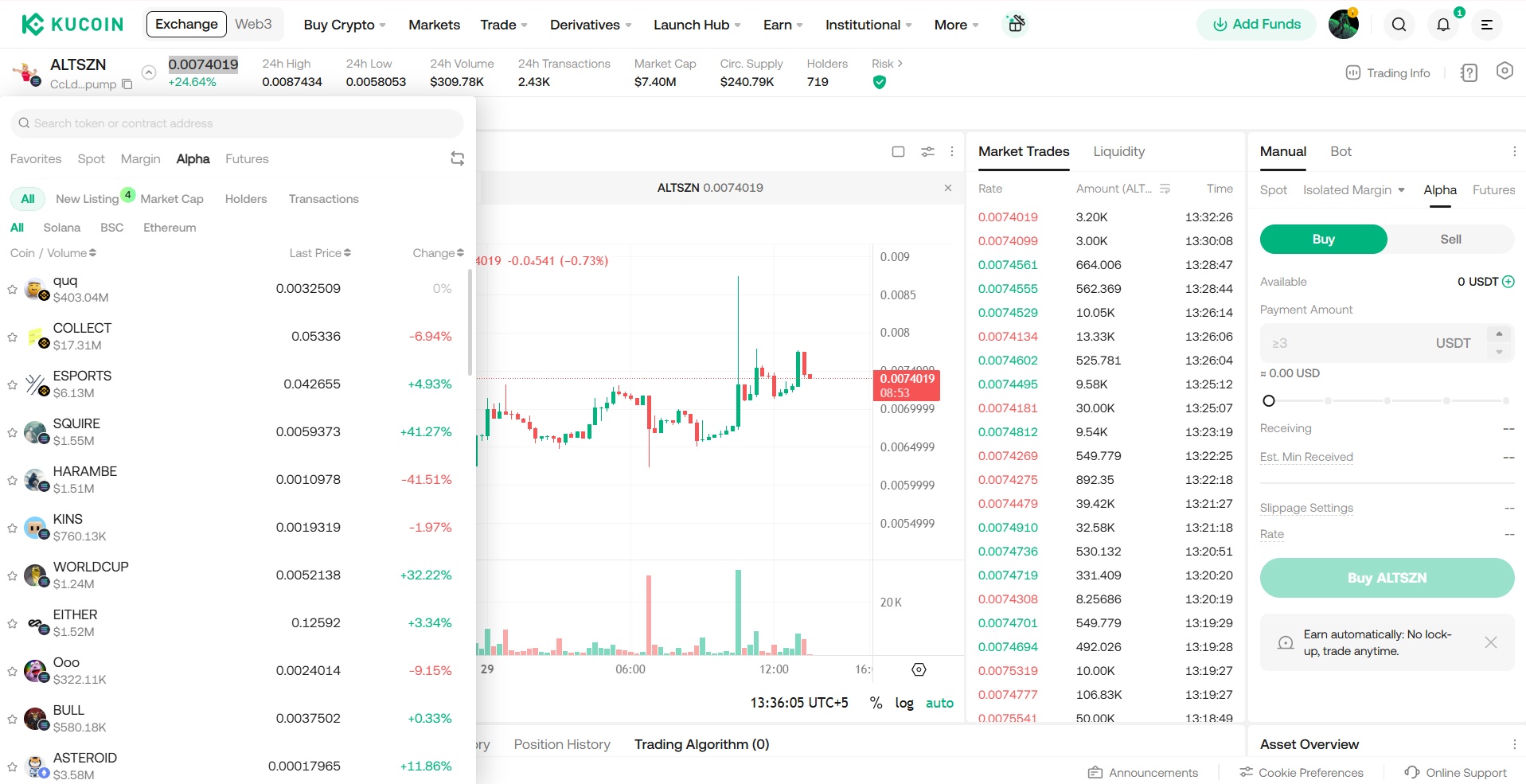
Task: Click the Buy ALTSZN button
Action: (x=1387, y=578)
